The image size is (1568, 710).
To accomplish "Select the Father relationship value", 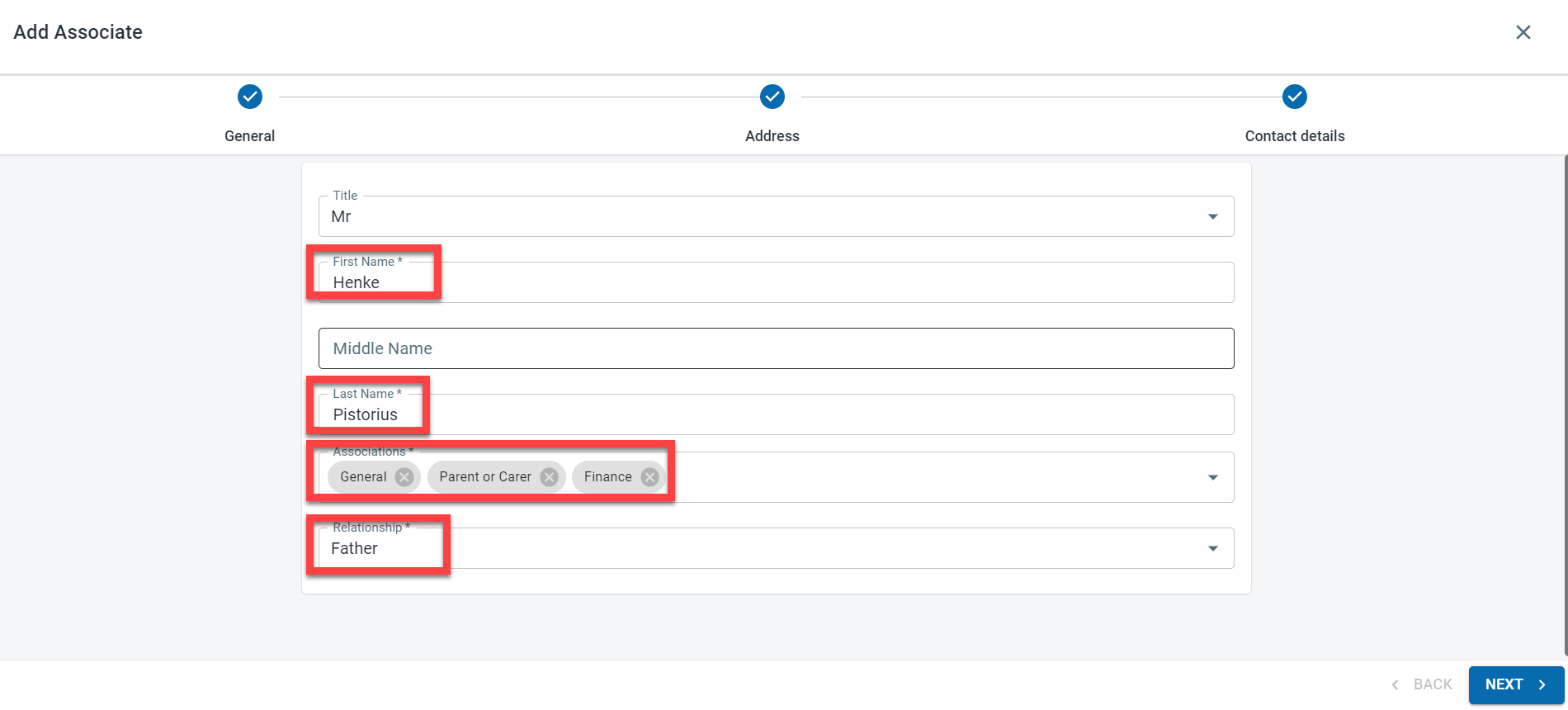I will coord(355,549).
